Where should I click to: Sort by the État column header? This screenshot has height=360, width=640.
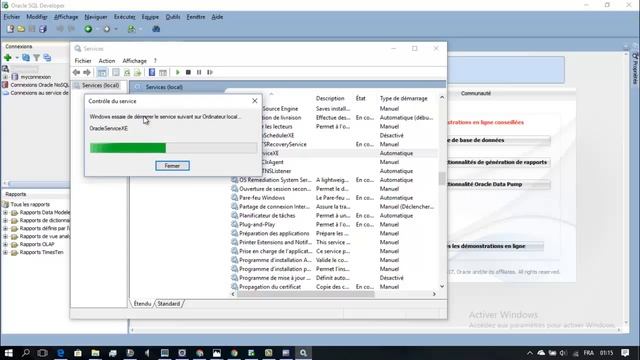coord(360,98)
